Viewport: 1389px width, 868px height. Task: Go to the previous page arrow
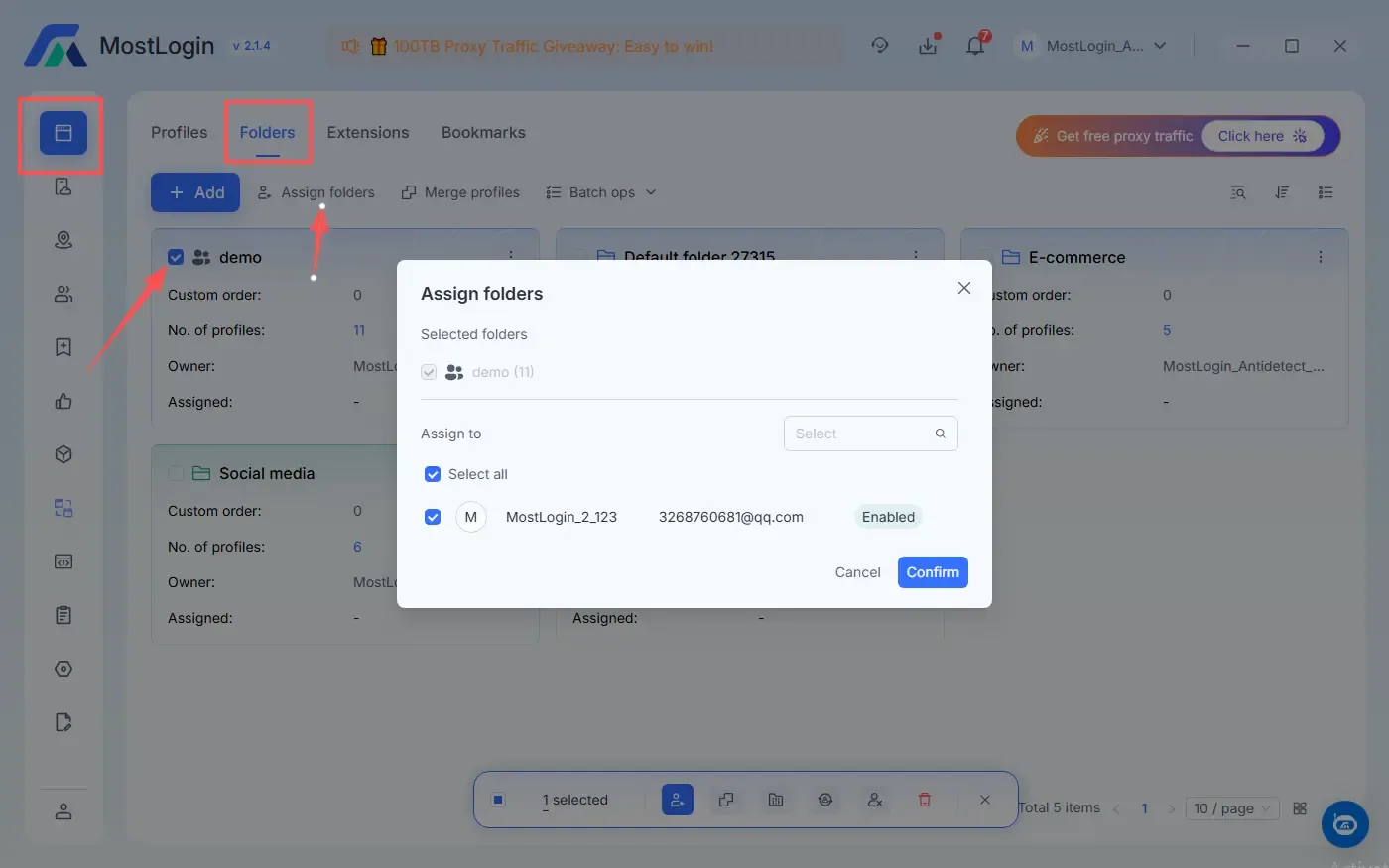1116,809
